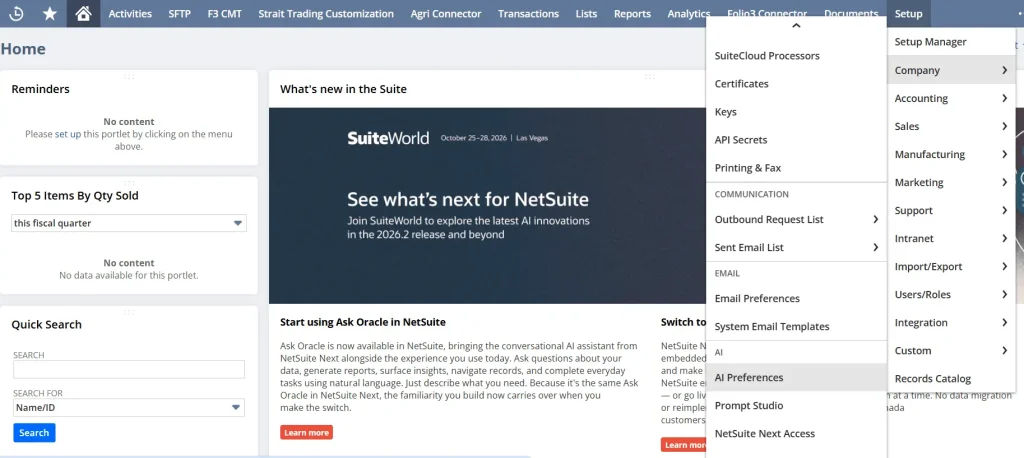
Task: Click the Quick Search text field
Action: (129, 369)
